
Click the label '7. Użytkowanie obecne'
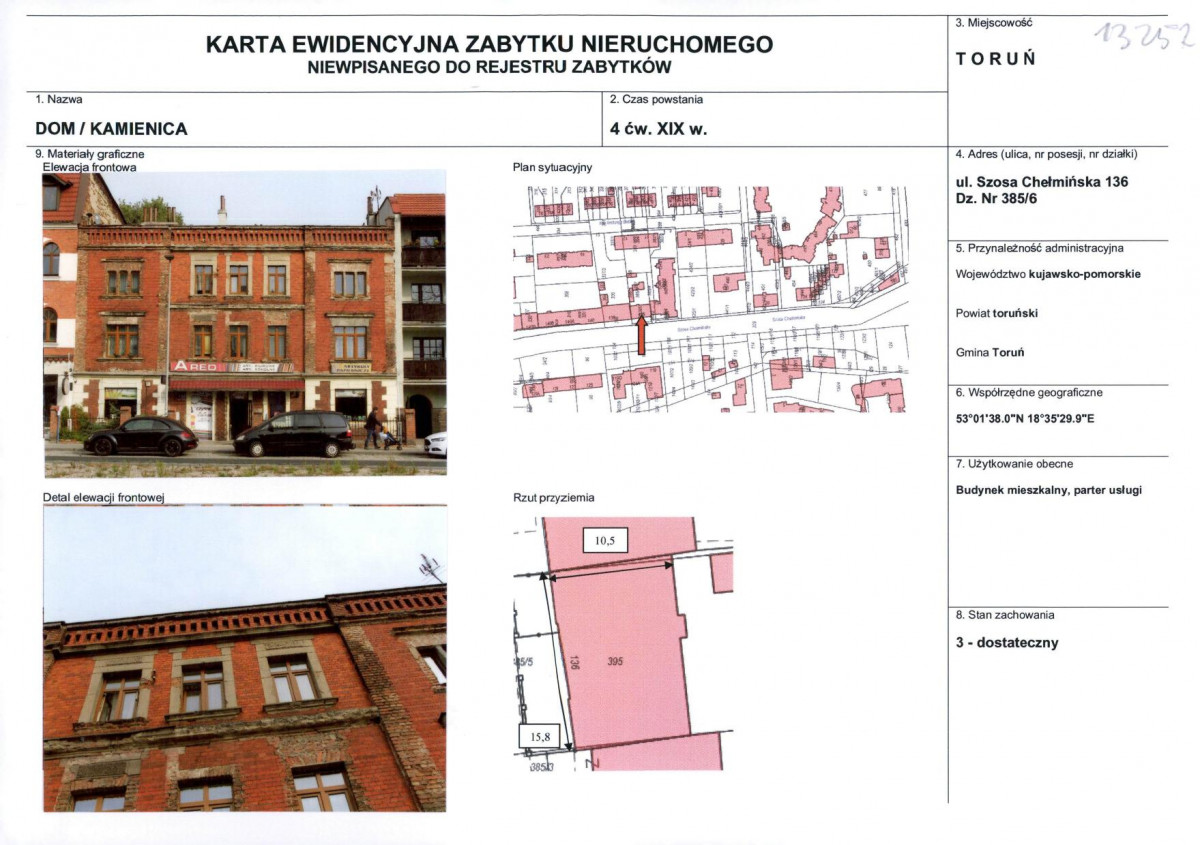pos(1015,464)
